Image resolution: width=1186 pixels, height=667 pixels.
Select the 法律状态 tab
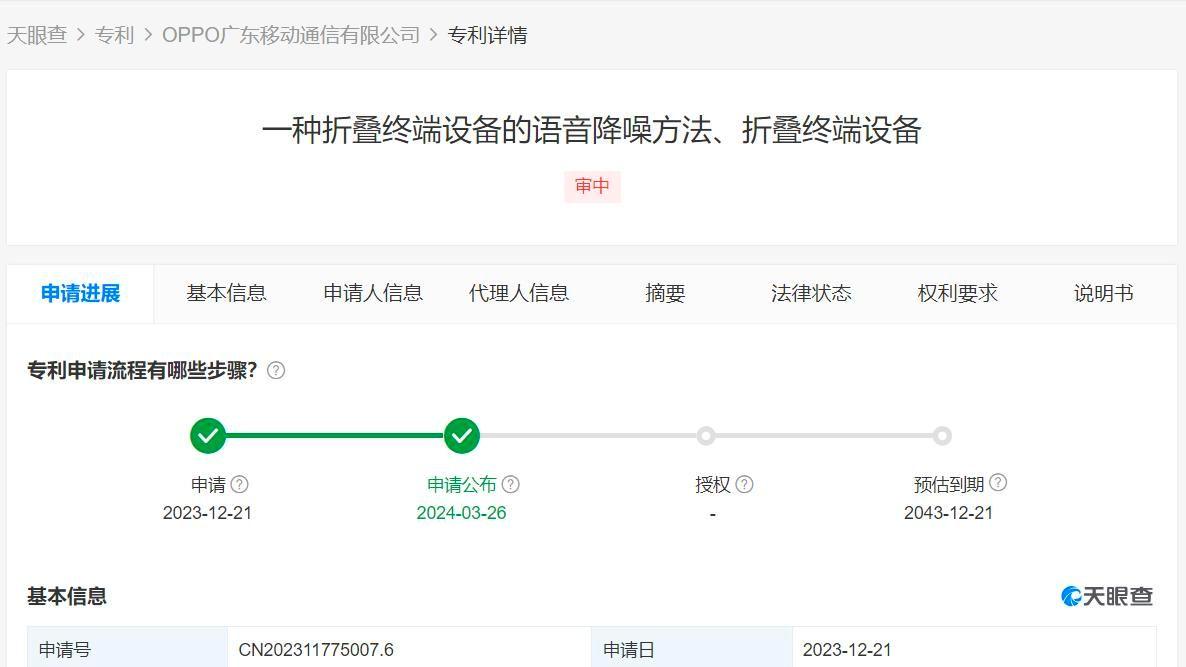pyautogui.click(x=811, y=293)
